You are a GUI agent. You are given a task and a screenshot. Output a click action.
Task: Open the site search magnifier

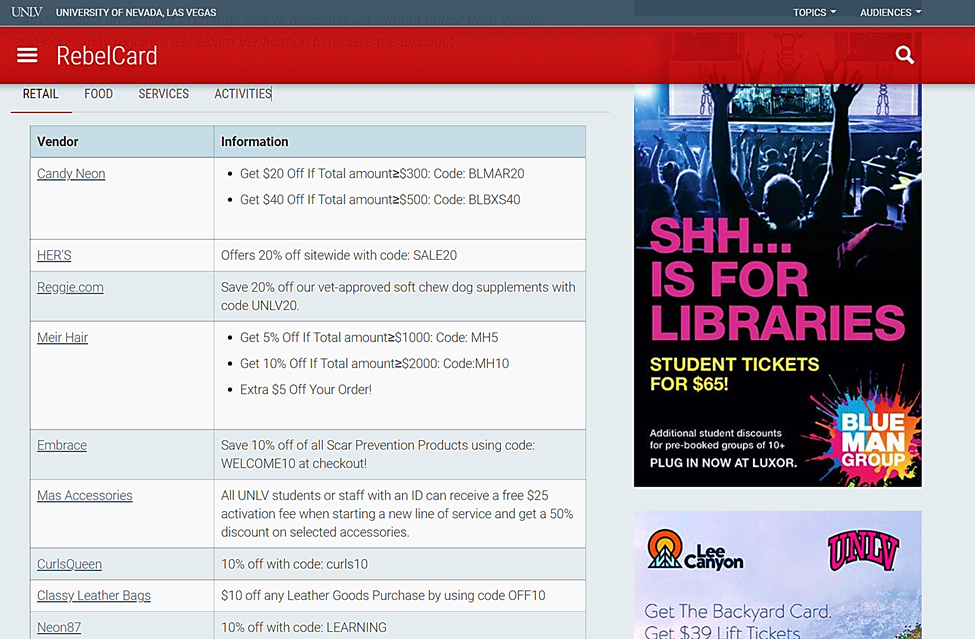(905, 55)
